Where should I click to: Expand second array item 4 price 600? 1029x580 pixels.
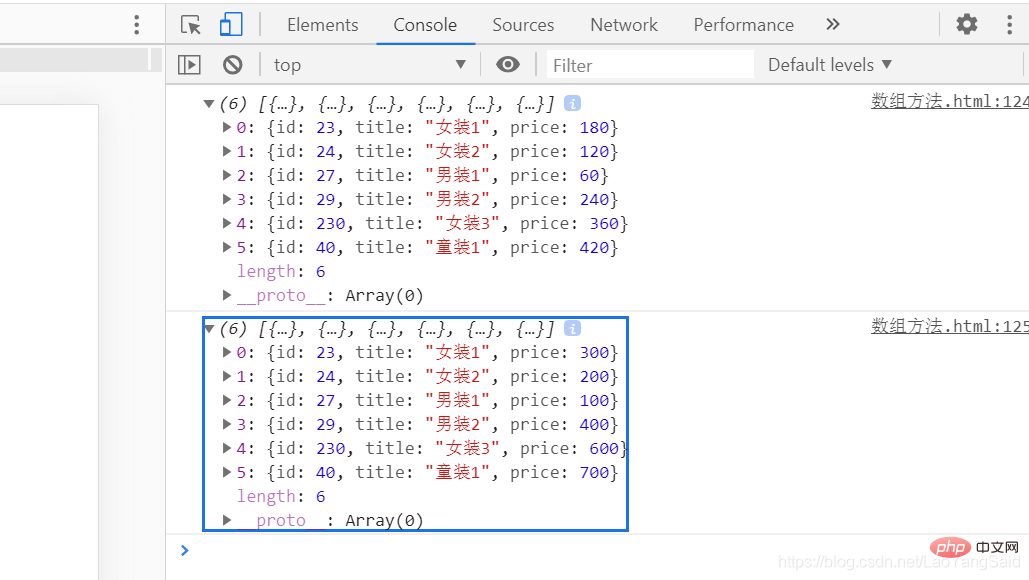coord(226,448)
